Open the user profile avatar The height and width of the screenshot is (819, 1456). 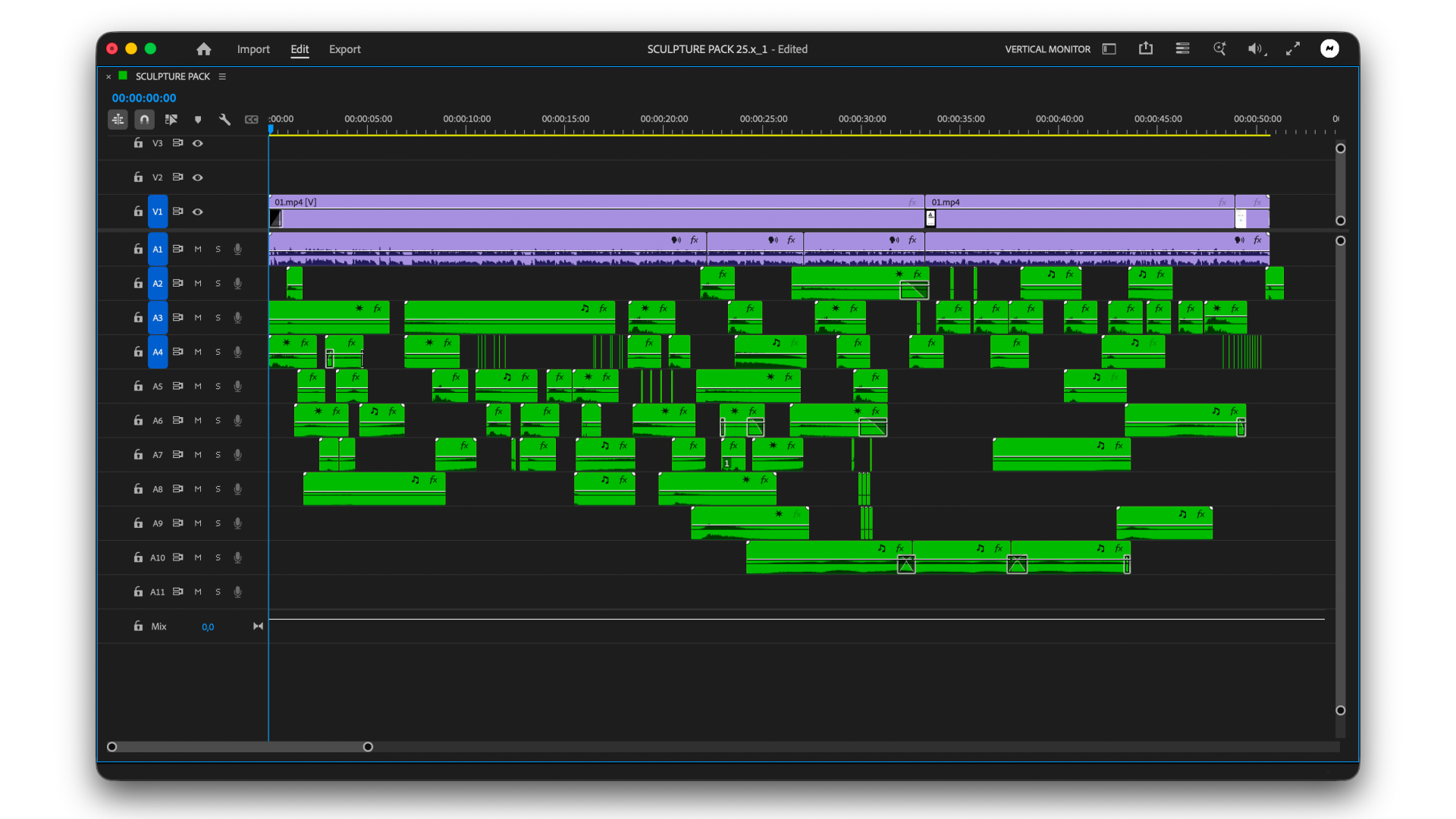(x=1329, y=49)
